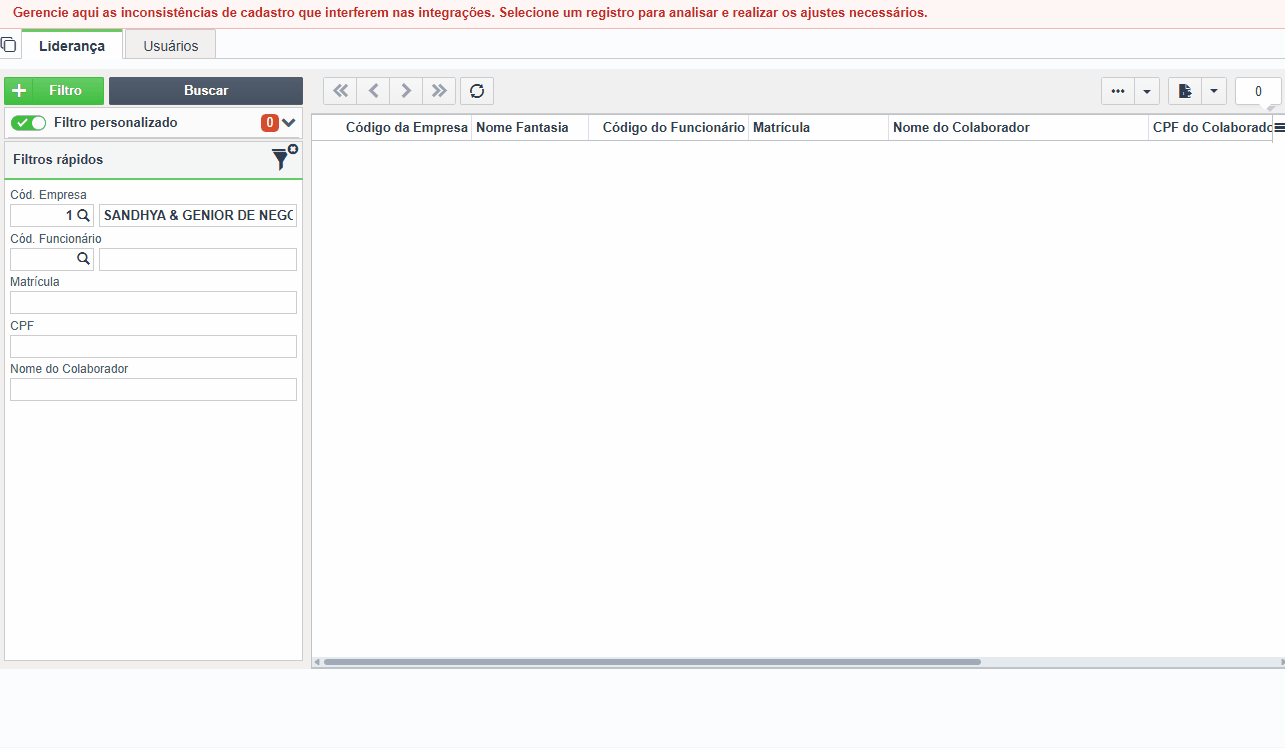The image size is (1285, 748).
Task: Sort by Nome do Colaborador column header
Action: click(1018, 127)
